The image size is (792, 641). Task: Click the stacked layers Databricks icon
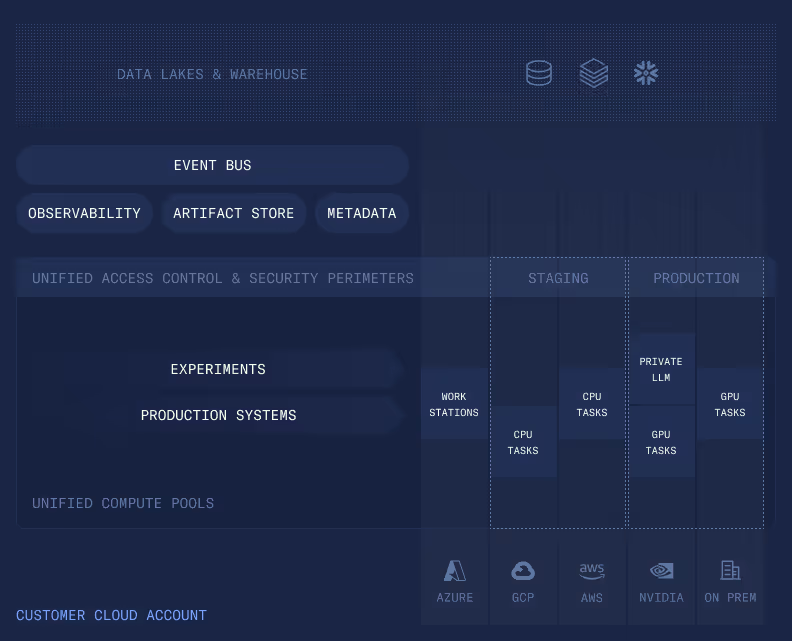593,73
